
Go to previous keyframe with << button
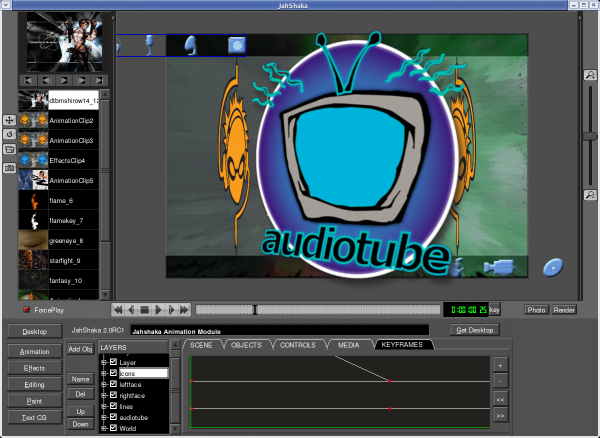(x=501, y=400)
